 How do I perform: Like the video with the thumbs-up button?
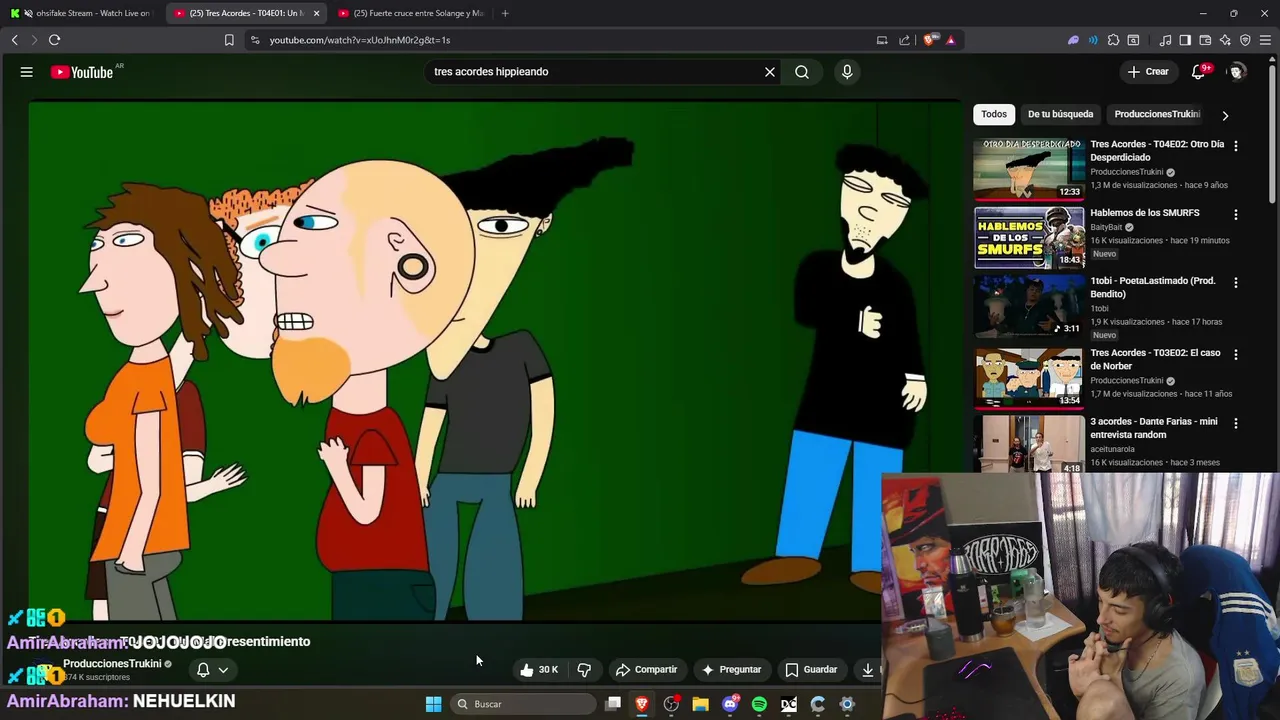538,670
